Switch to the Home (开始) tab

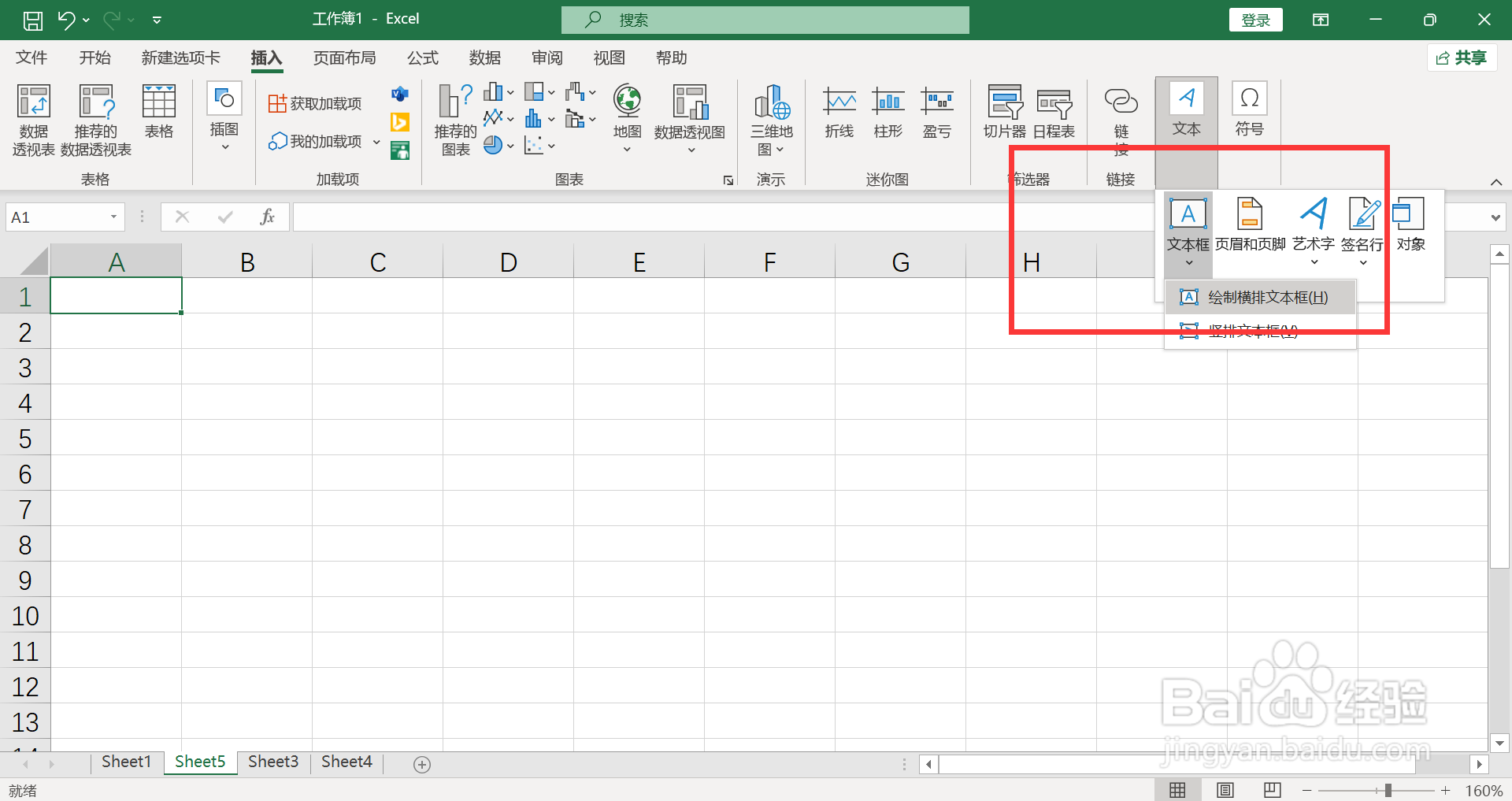pos(95,58)
